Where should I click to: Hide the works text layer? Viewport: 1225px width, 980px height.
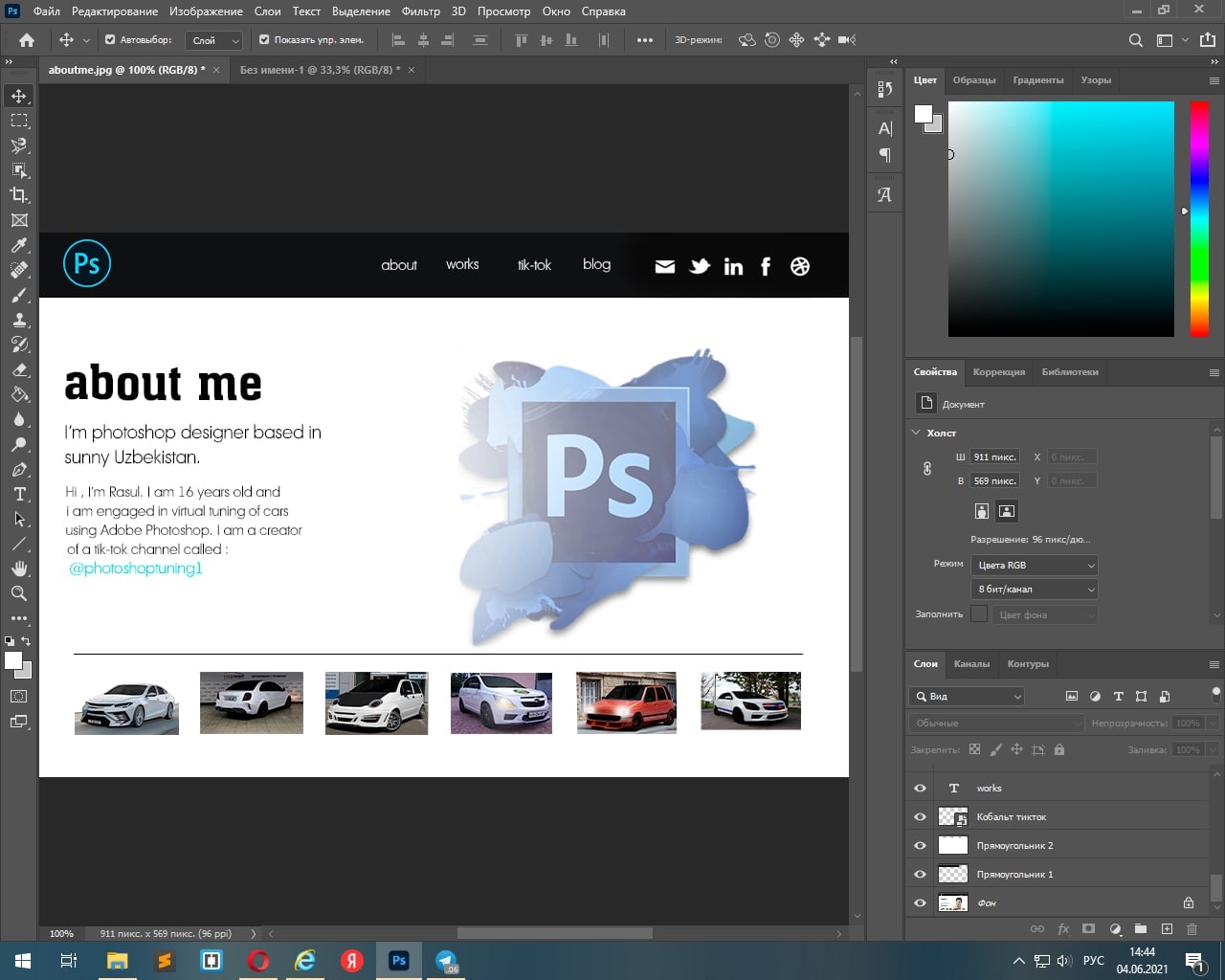point(921,788)
